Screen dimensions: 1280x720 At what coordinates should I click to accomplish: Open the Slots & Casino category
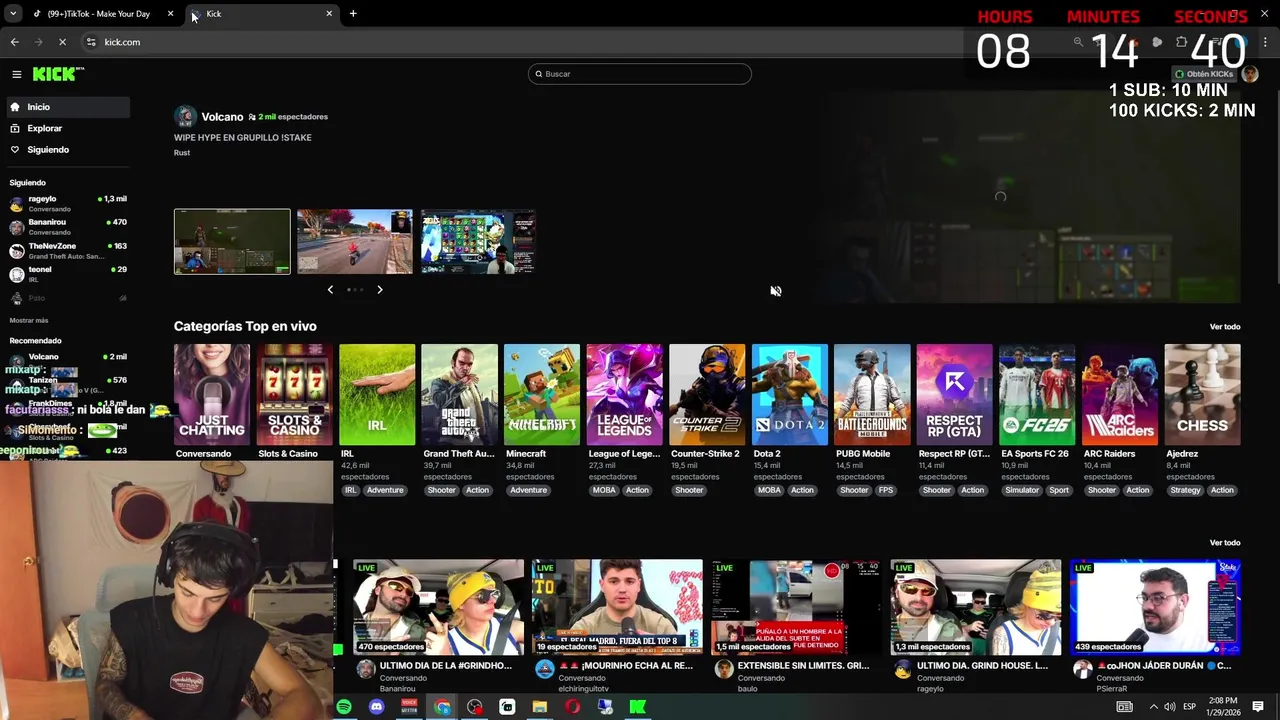tap(294, 395)
